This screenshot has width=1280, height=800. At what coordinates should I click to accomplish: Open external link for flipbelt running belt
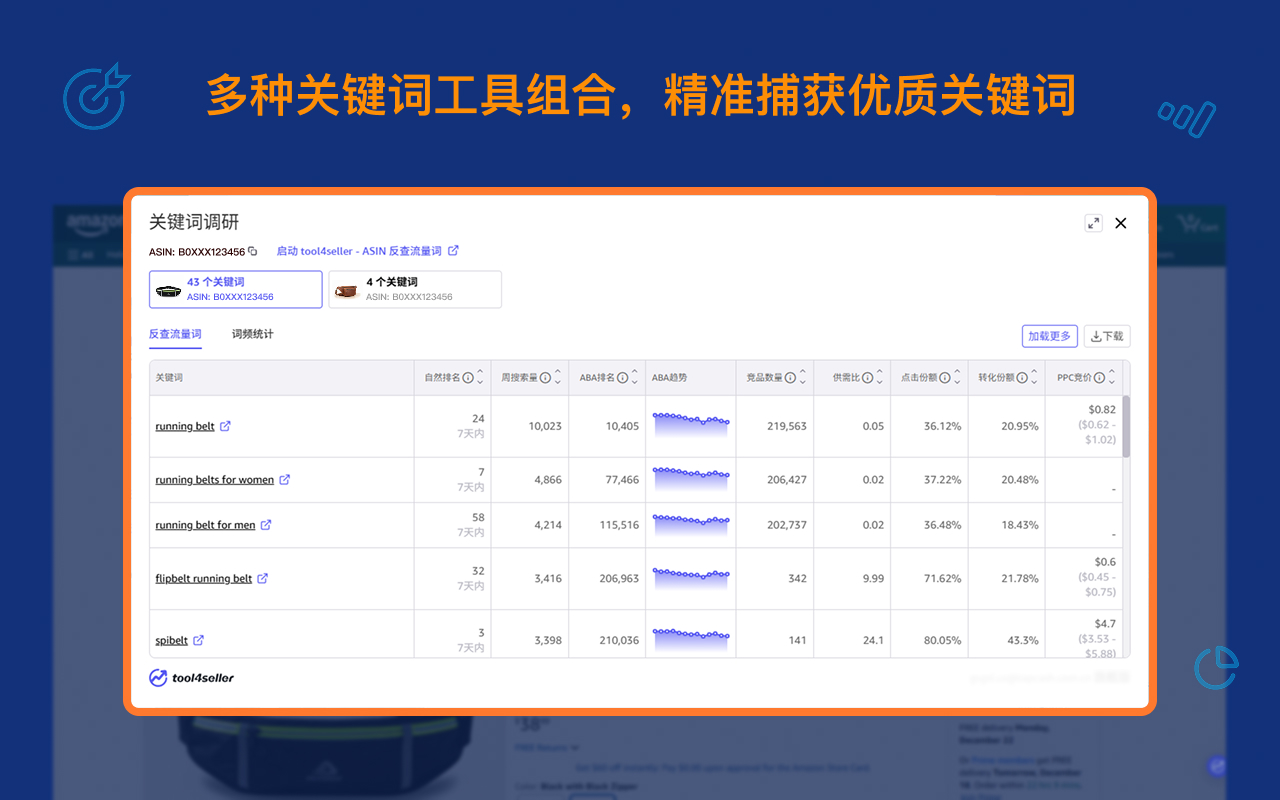(x=262, y=578)
